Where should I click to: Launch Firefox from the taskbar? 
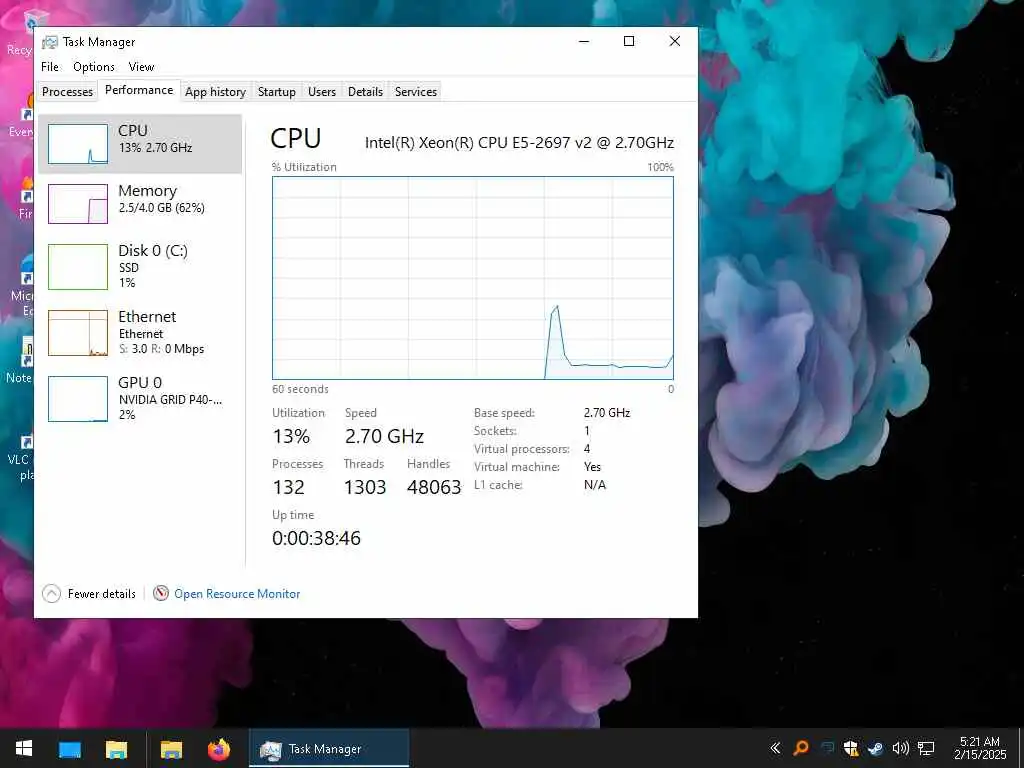tap(219, 748)
